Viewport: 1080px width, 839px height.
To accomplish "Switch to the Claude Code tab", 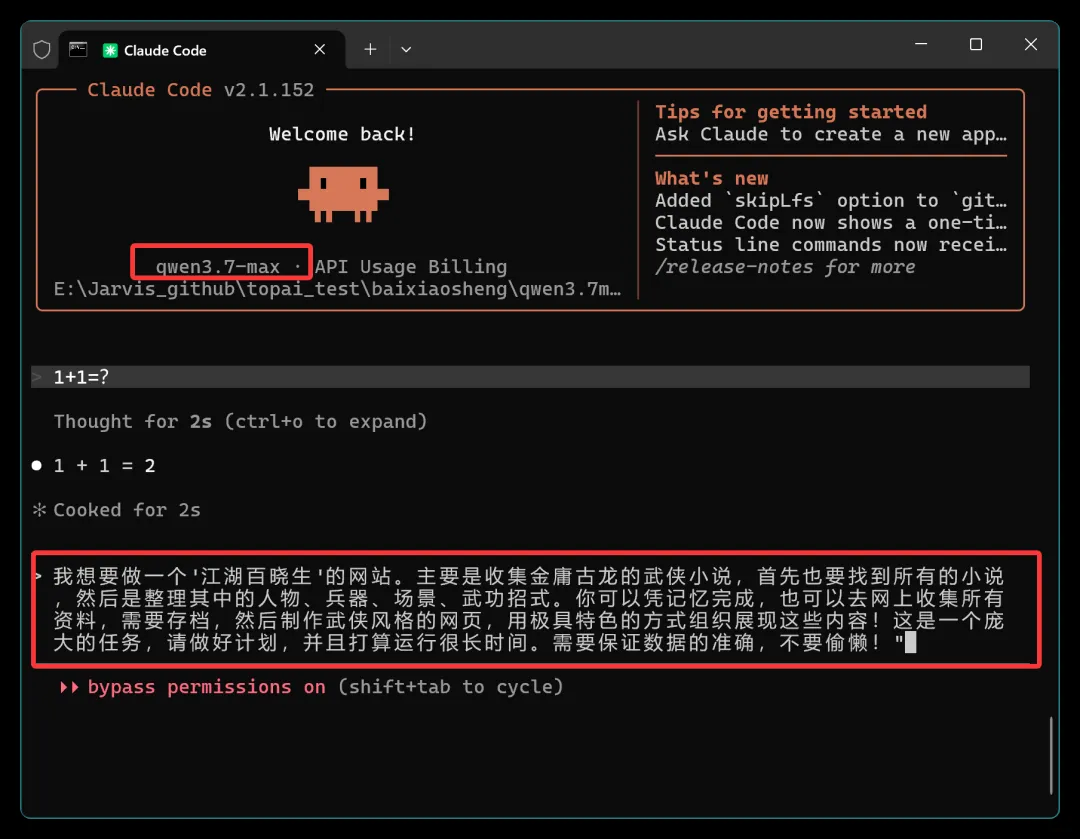I will pos(202,50).
